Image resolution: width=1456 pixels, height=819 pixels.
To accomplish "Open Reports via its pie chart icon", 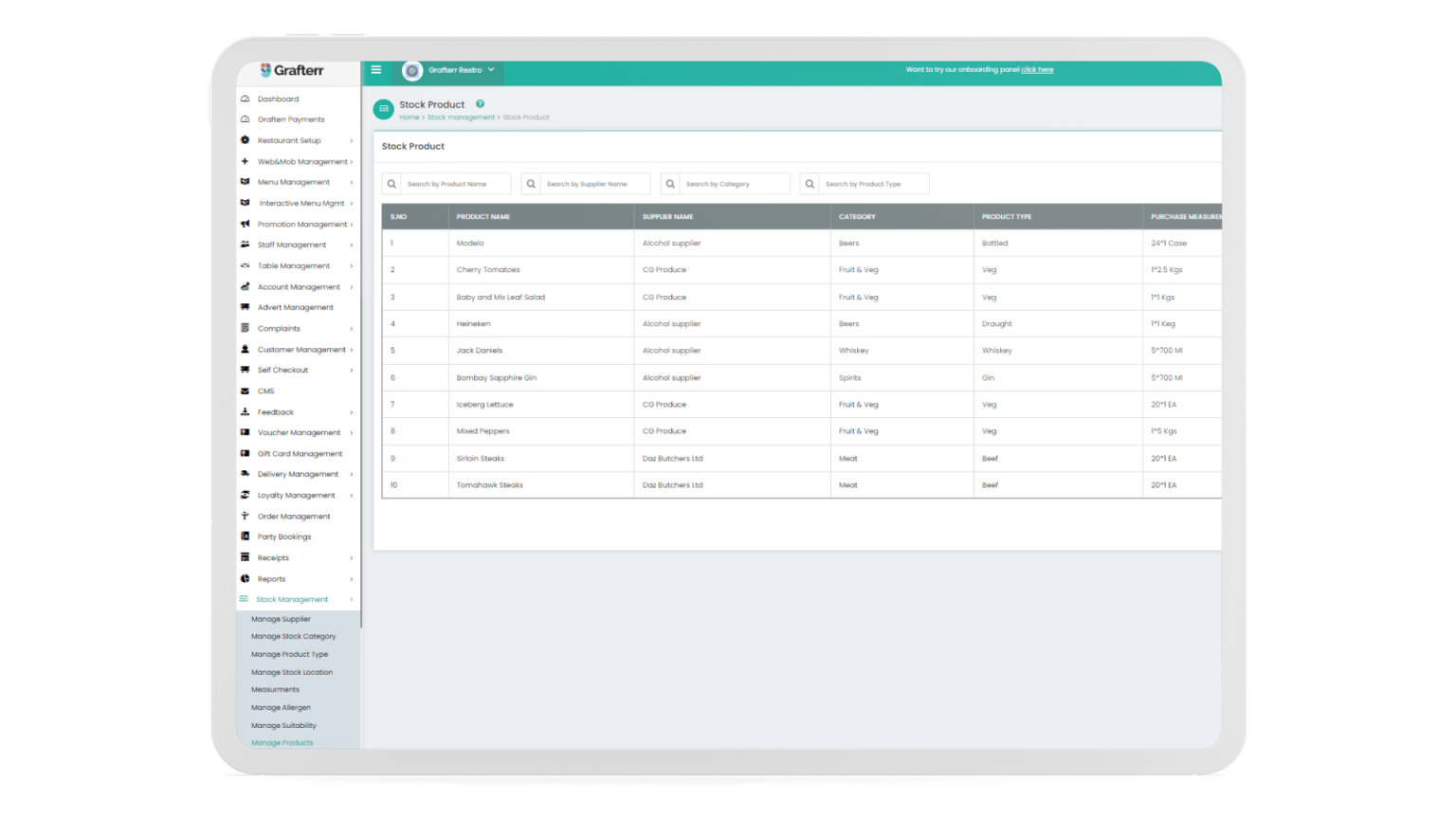I will tap(247, 578).
